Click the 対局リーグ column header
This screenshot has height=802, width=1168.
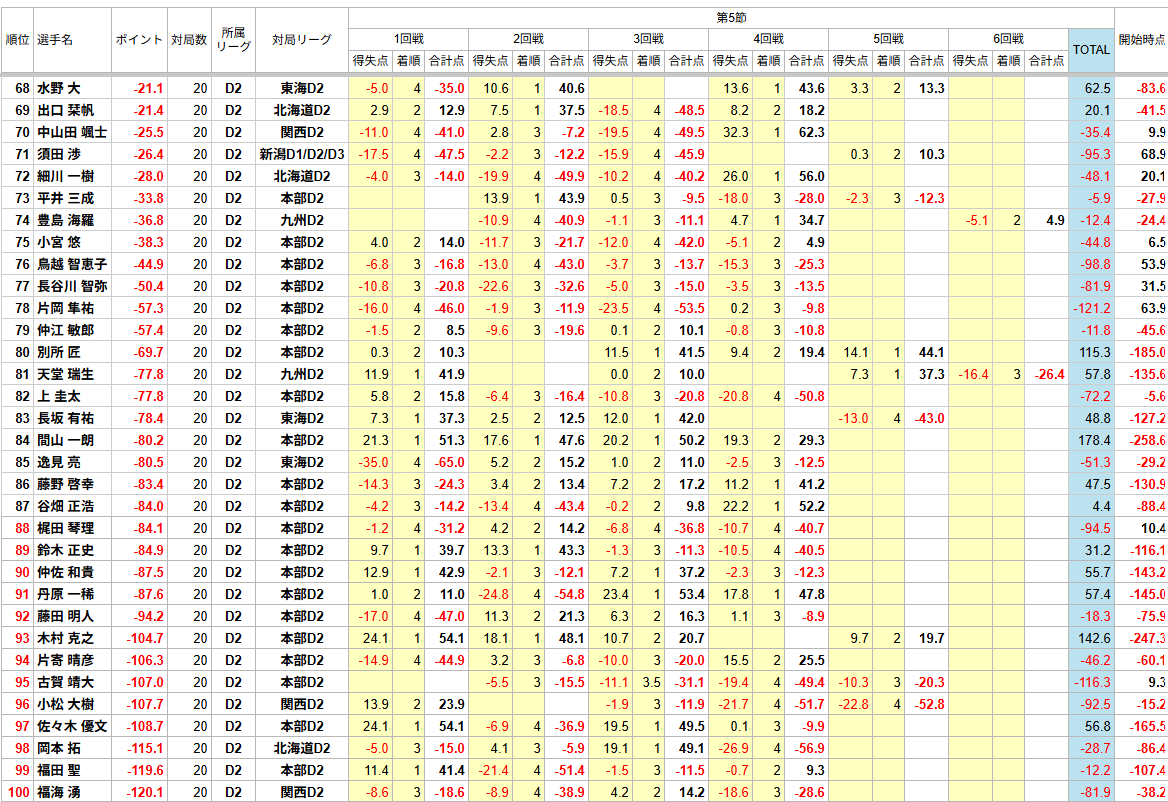[302, 40]
